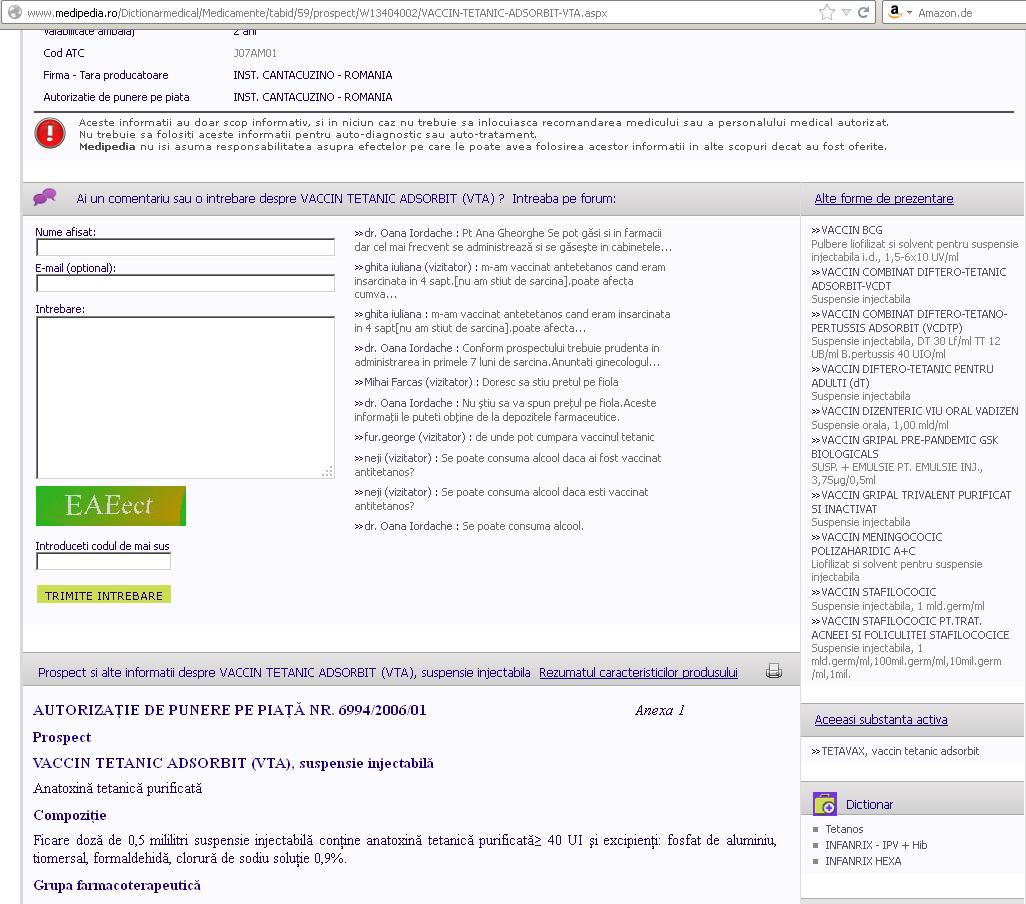Open VACCIN MENINGOCOCIC POLIZAHARIDIC A+C link
1026x904 pixels.
[877, 544]
